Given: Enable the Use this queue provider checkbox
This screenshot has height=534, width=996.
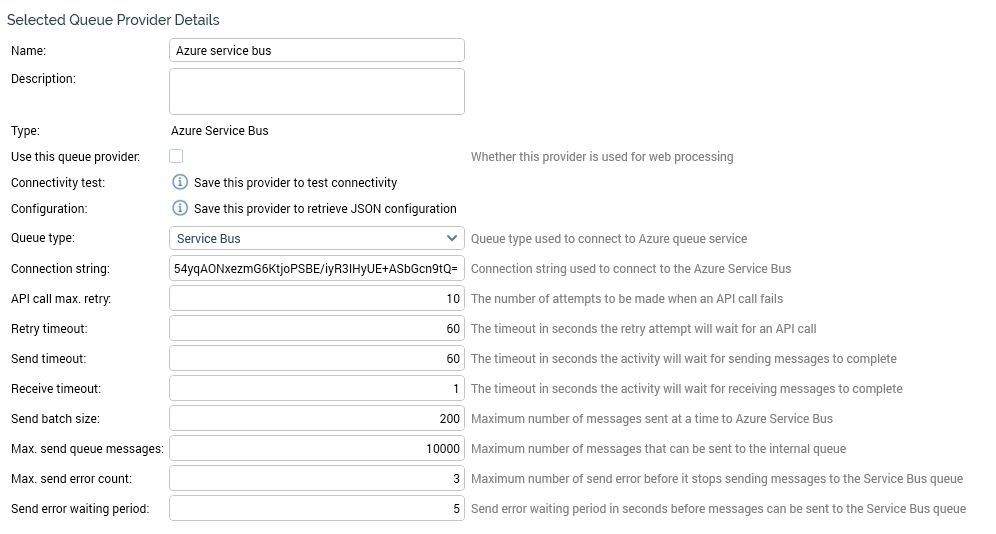Looking at the screenshot, I should [x=176, y=156].
